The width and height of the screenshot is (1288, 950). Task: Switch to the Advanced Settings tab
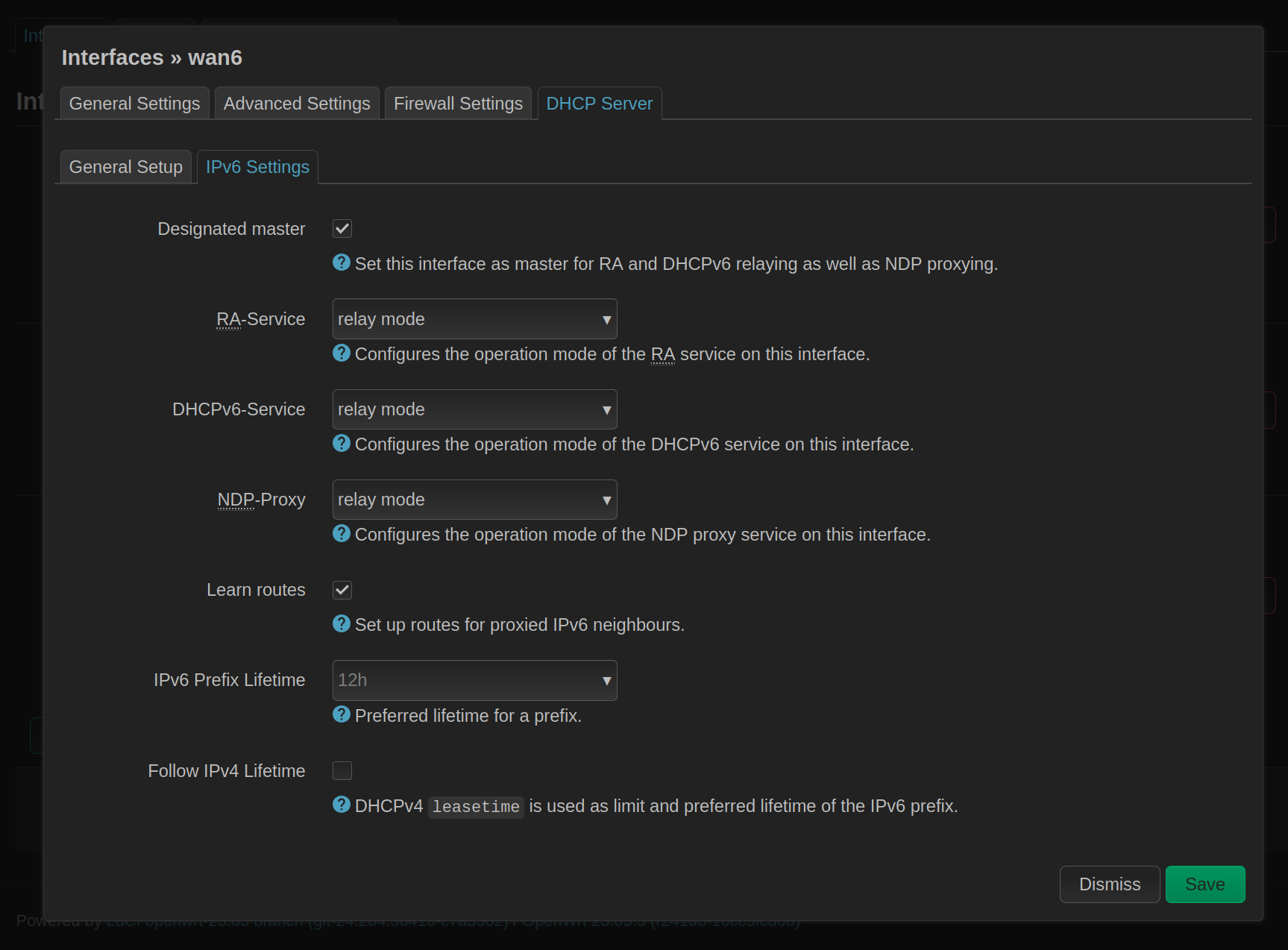(297, 104)
